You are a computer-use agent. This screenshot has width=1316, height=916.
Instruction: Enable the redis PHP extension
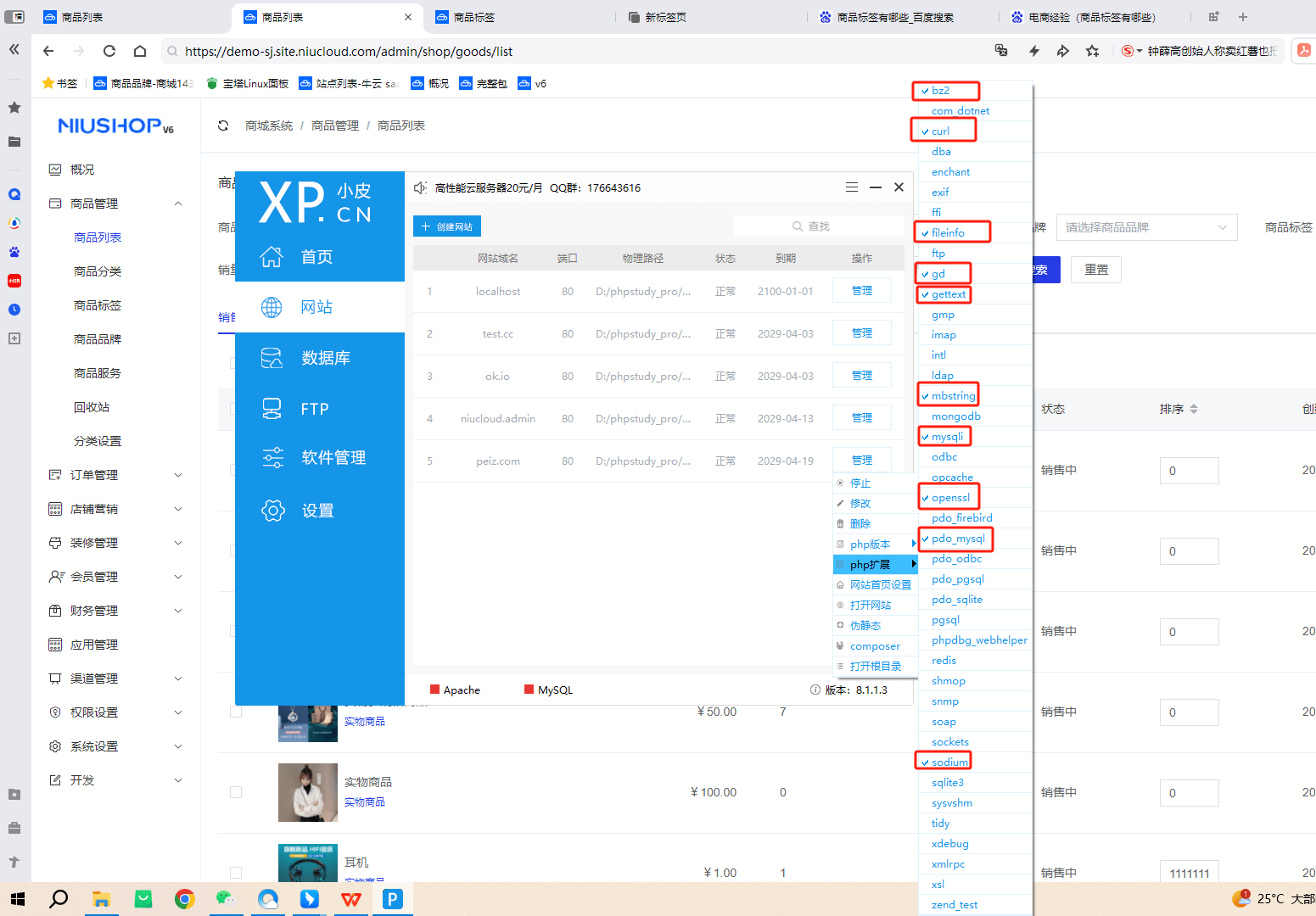coord(944,661)
